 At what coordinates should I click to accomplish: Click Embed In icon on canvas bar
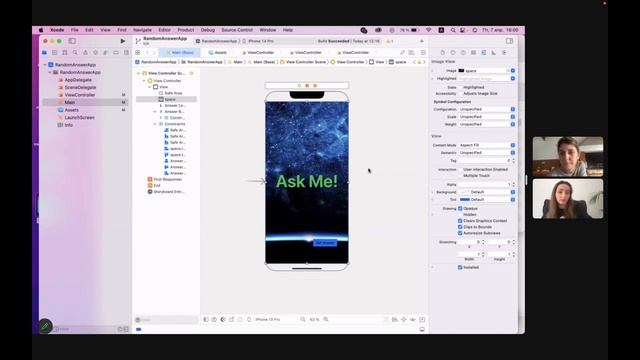click(422, 320)
